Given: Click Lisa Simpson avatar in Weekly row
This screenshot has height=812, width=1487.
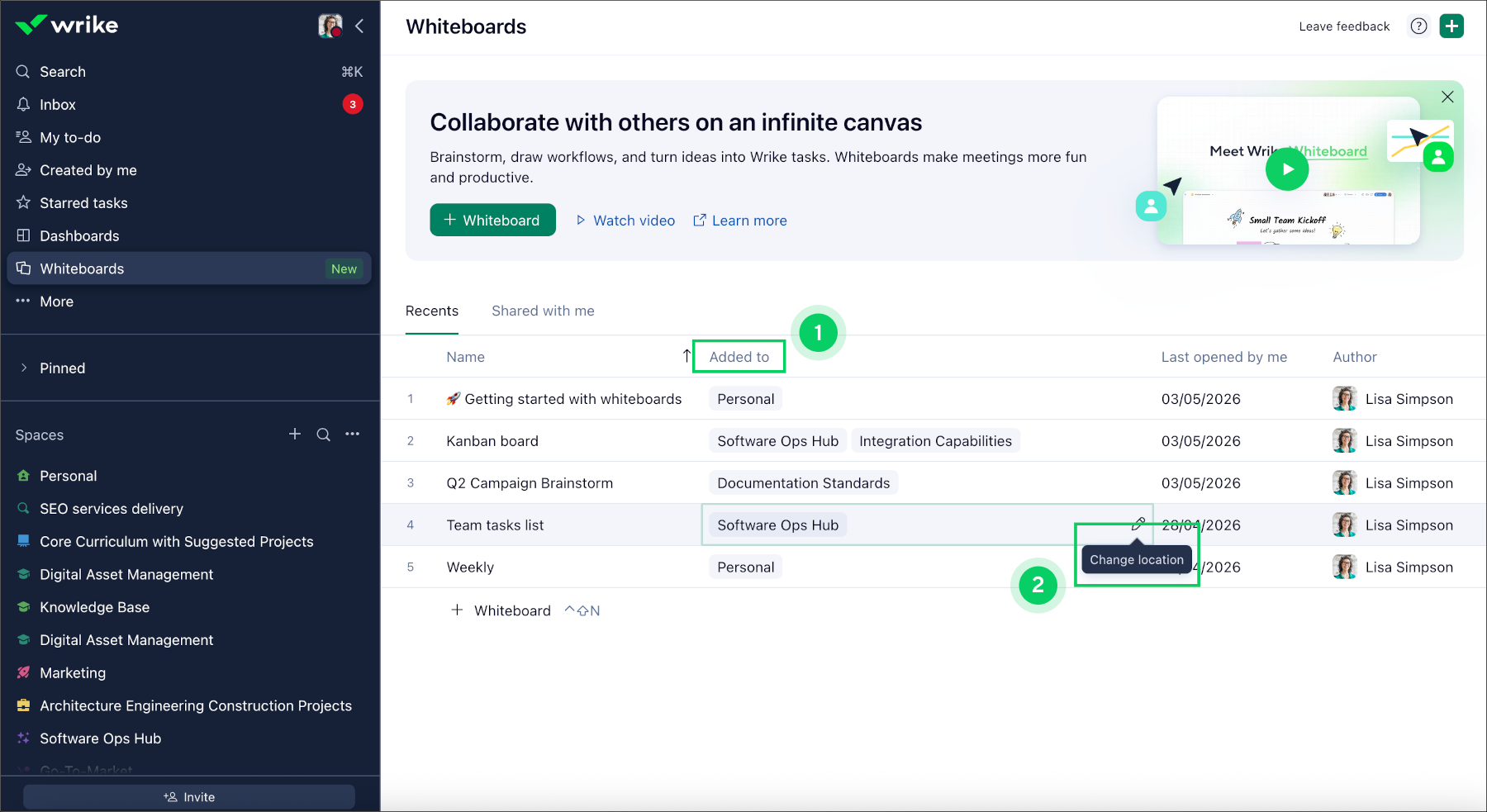Looking at the screenshot, I should [x=1345, y=567].
